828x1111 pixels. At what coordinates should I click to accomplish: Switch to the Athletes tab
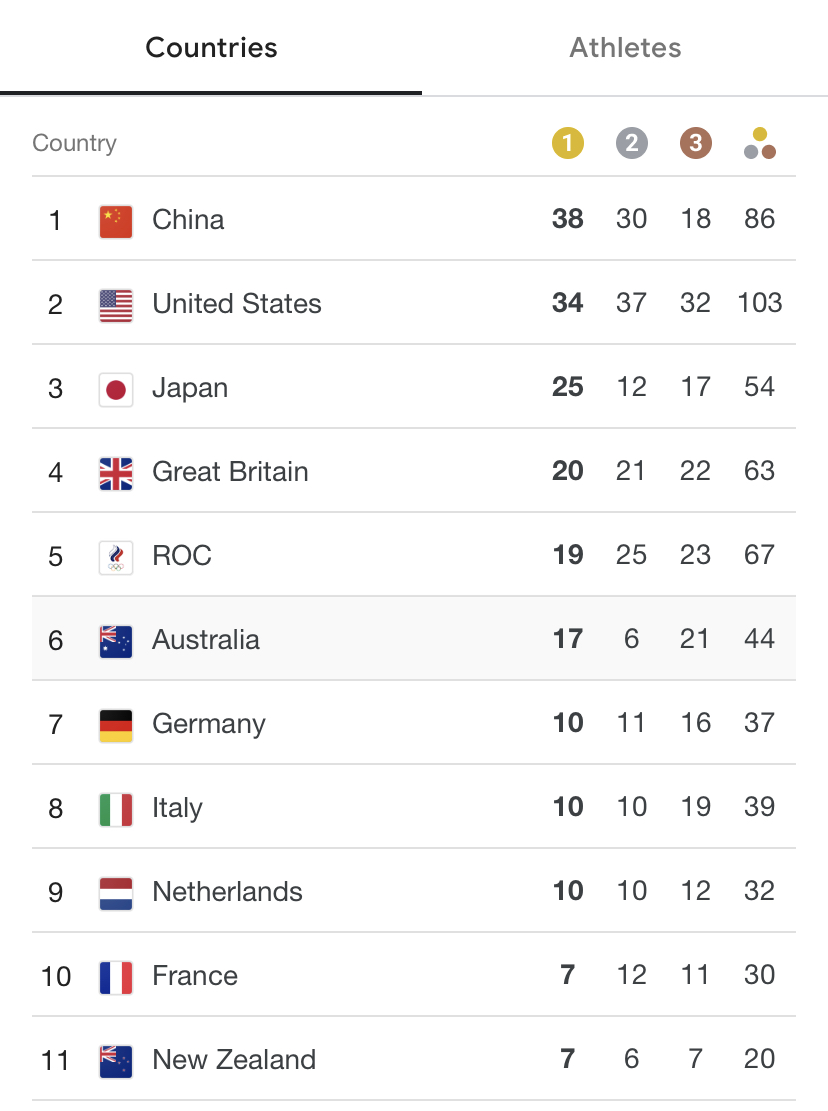point(625,47)
